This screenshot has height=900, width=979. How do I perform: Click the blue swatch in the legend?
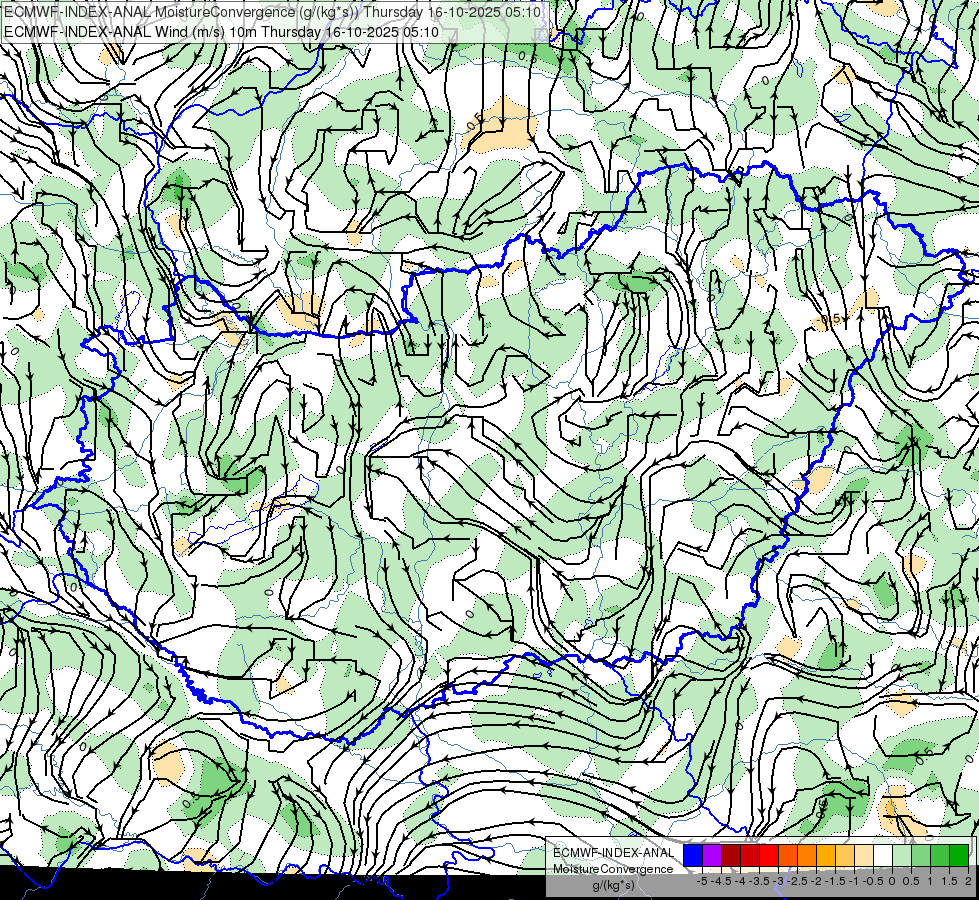693,856
